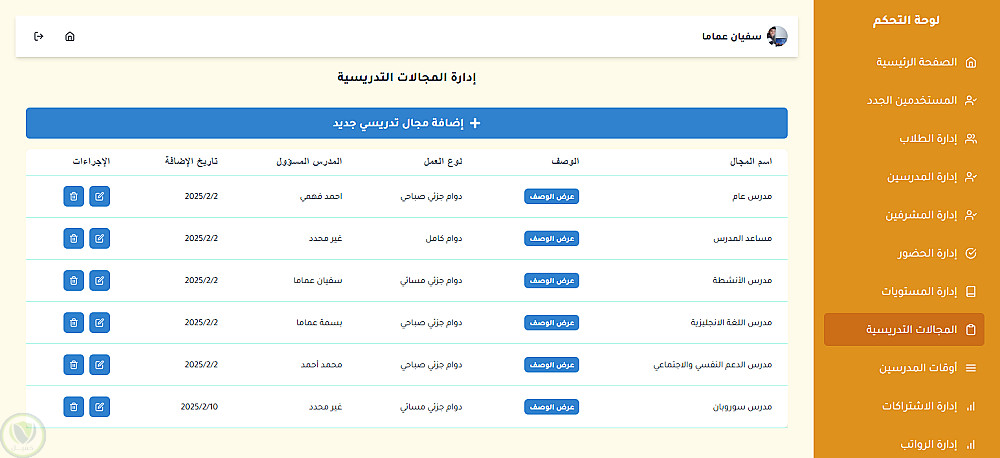Add a new teaching field (إضافة مجال تدريسي جديد)
The image size is (1000, 458).
pyautogui.click(x=407, y=123)
